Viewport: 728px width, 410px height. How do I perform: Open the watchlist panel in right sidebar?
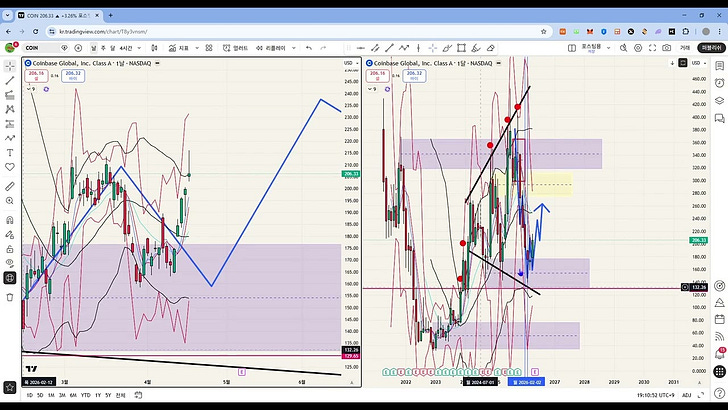pos(719,66)
